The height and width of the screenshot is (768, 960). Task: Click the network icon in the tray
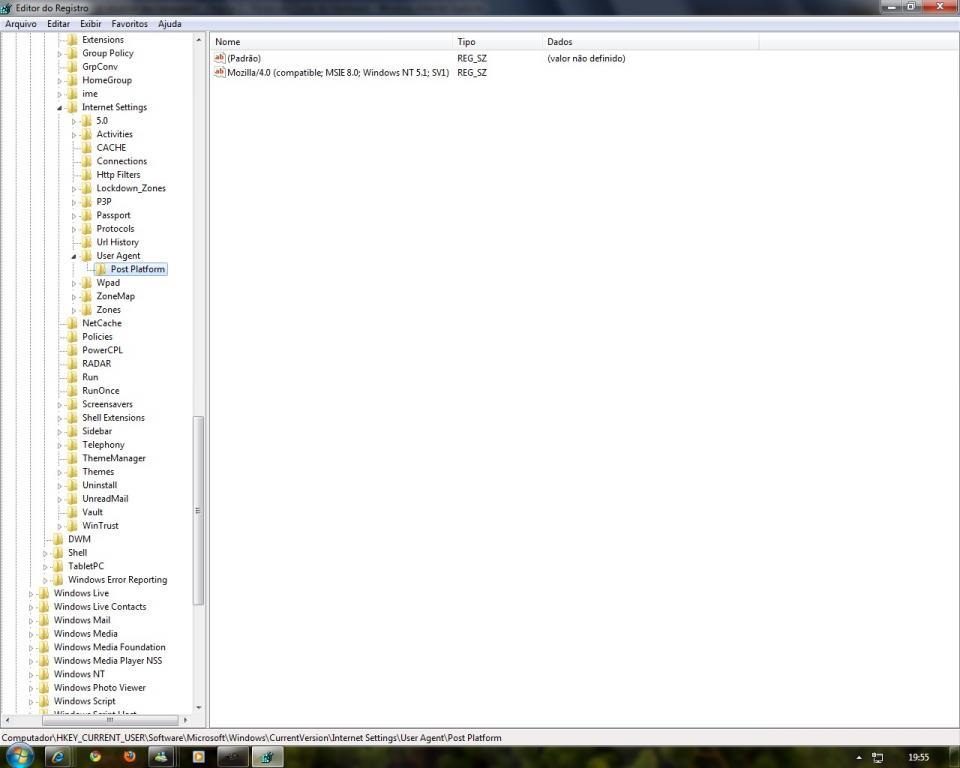click(x=877, y=758)
